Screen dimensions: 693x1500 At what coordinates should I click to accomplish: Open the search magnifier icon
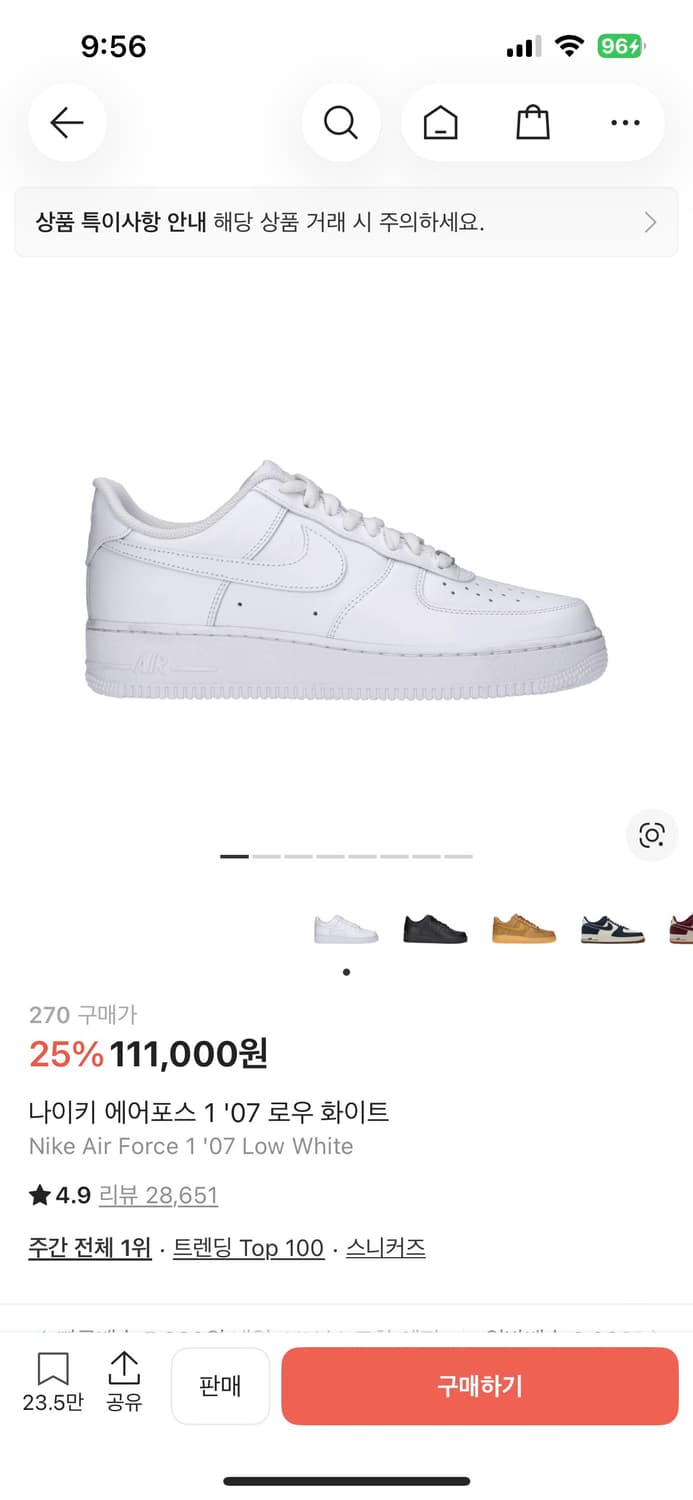(x=340, y=123)
